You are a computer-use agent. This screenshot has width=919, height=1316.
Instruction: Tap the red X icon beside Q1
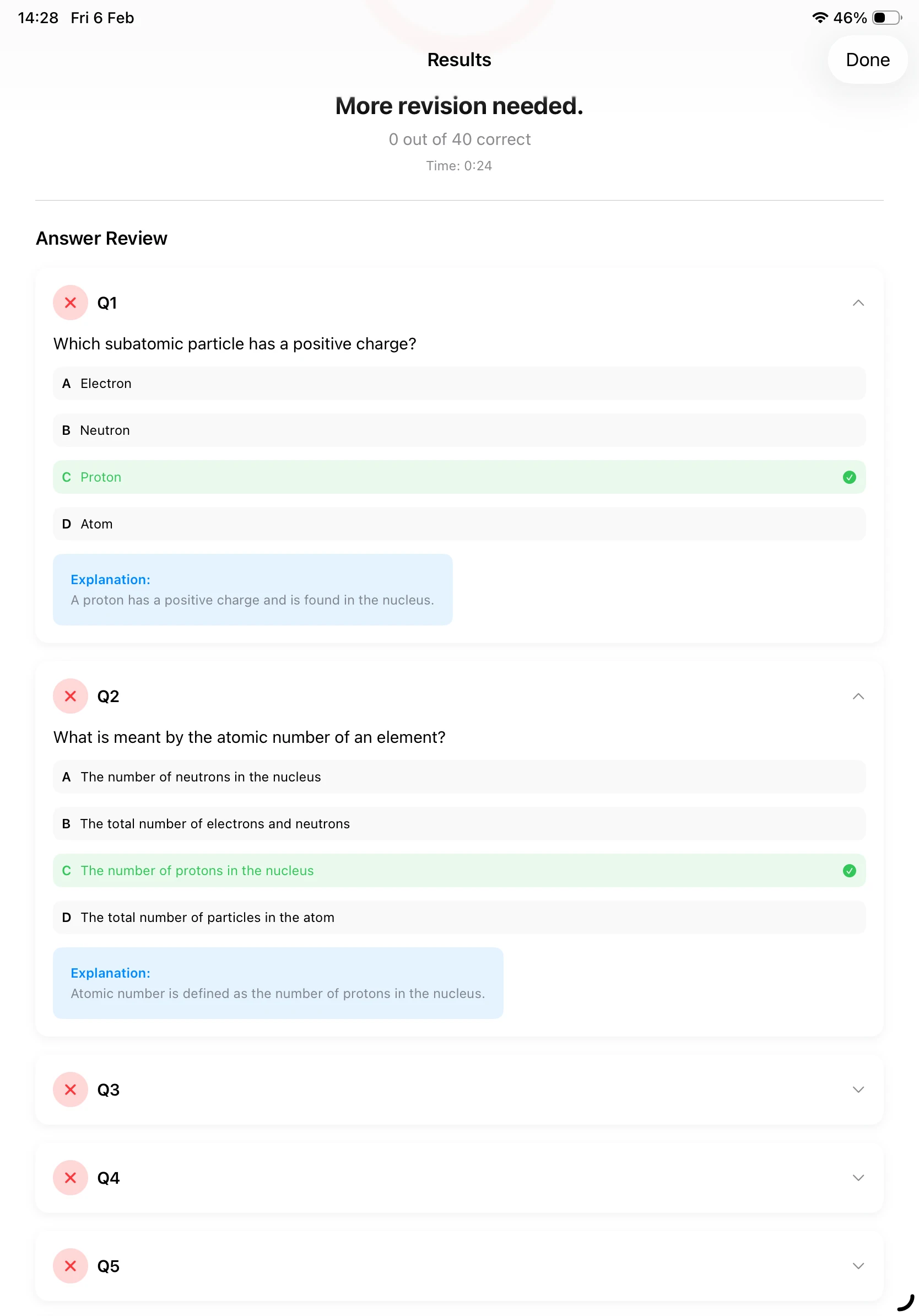[71, 303]
